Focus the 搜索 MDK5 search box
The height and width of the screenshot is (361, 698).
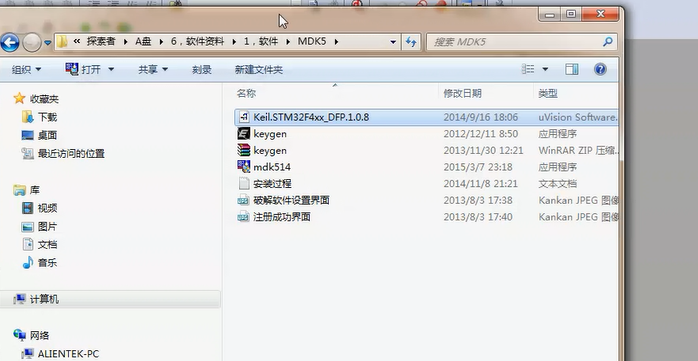coord(514,42)
